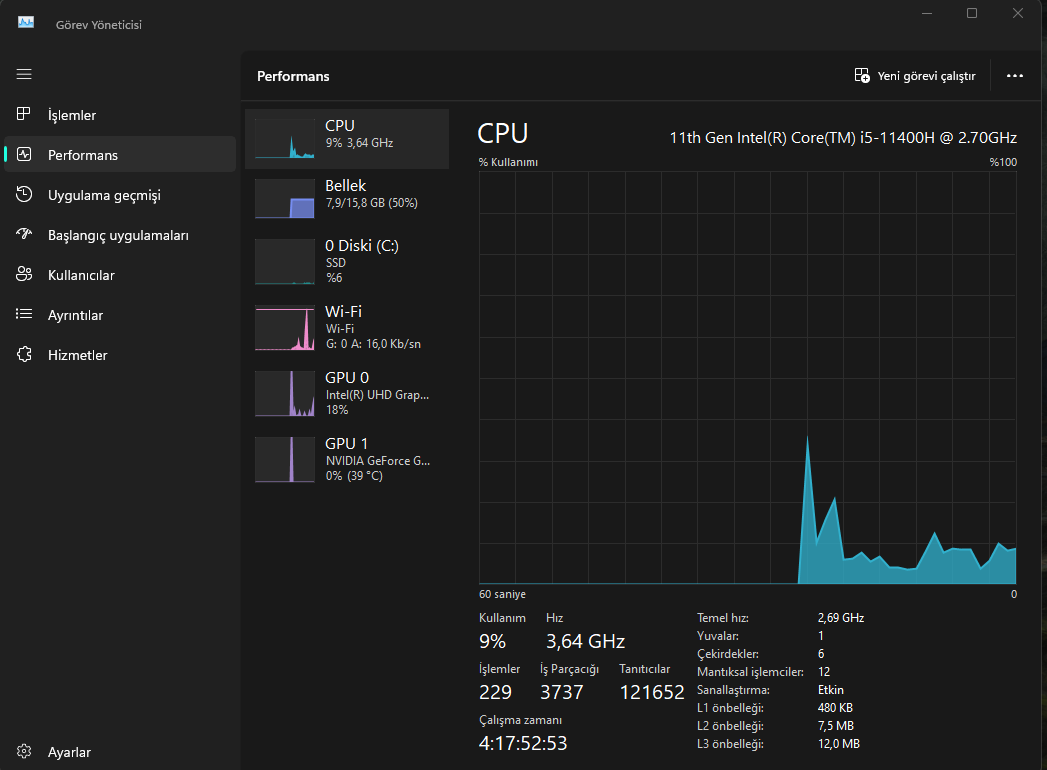Open Hizmetler page

(120, 355)
